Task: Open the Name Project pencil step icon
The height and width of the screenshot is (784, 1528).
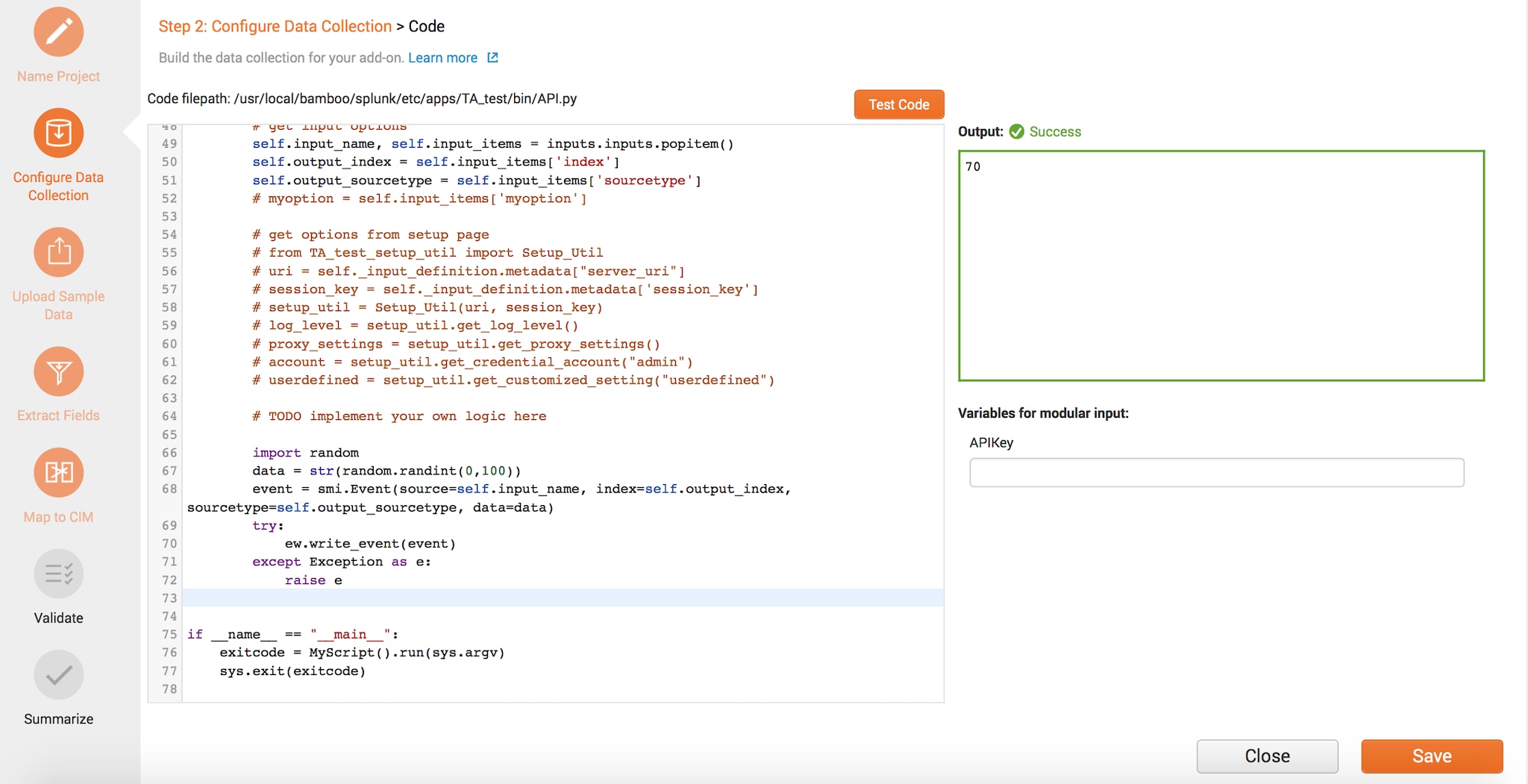Action: tap(58, 32)
